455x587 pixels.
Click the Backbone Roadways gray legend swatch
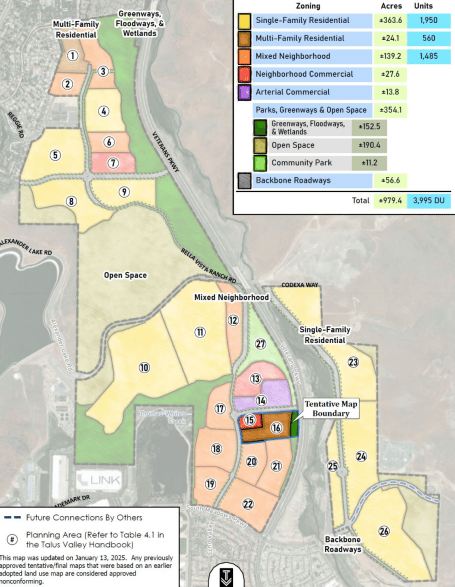245,181
